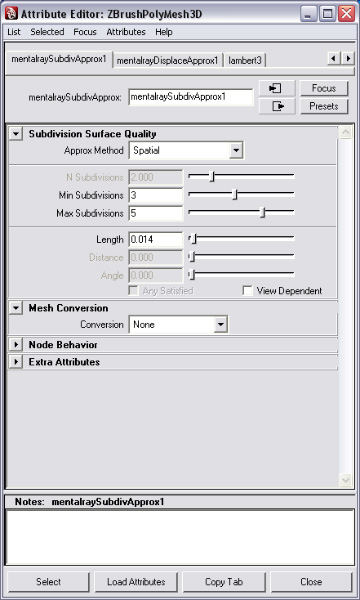Click the Select button

[48, 582]
